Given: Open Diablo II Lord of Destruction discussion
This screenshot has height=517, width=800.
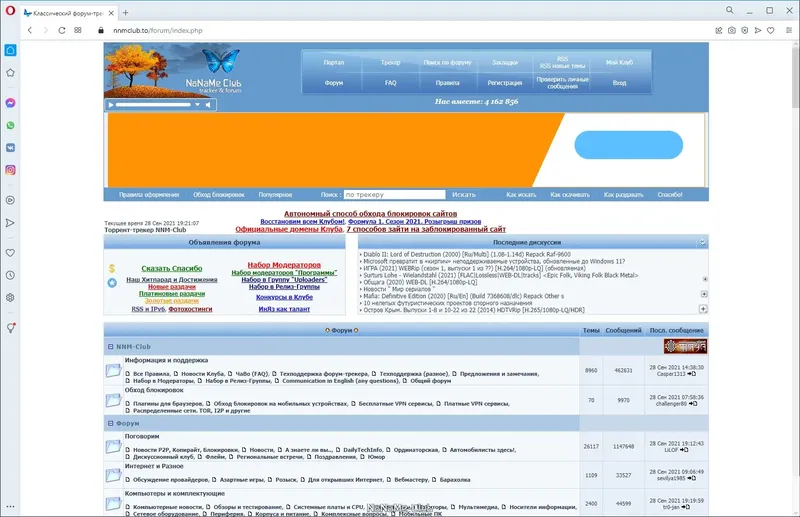Looking at the screenshot, I should point(467,254).
